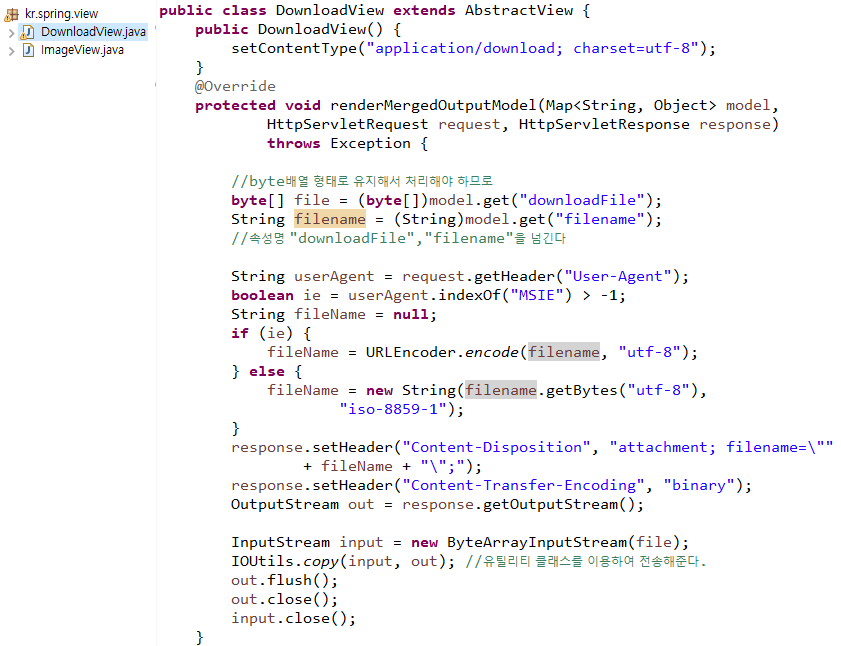Click the Korean comment starting with //속성명

click(x=399, y=238)
